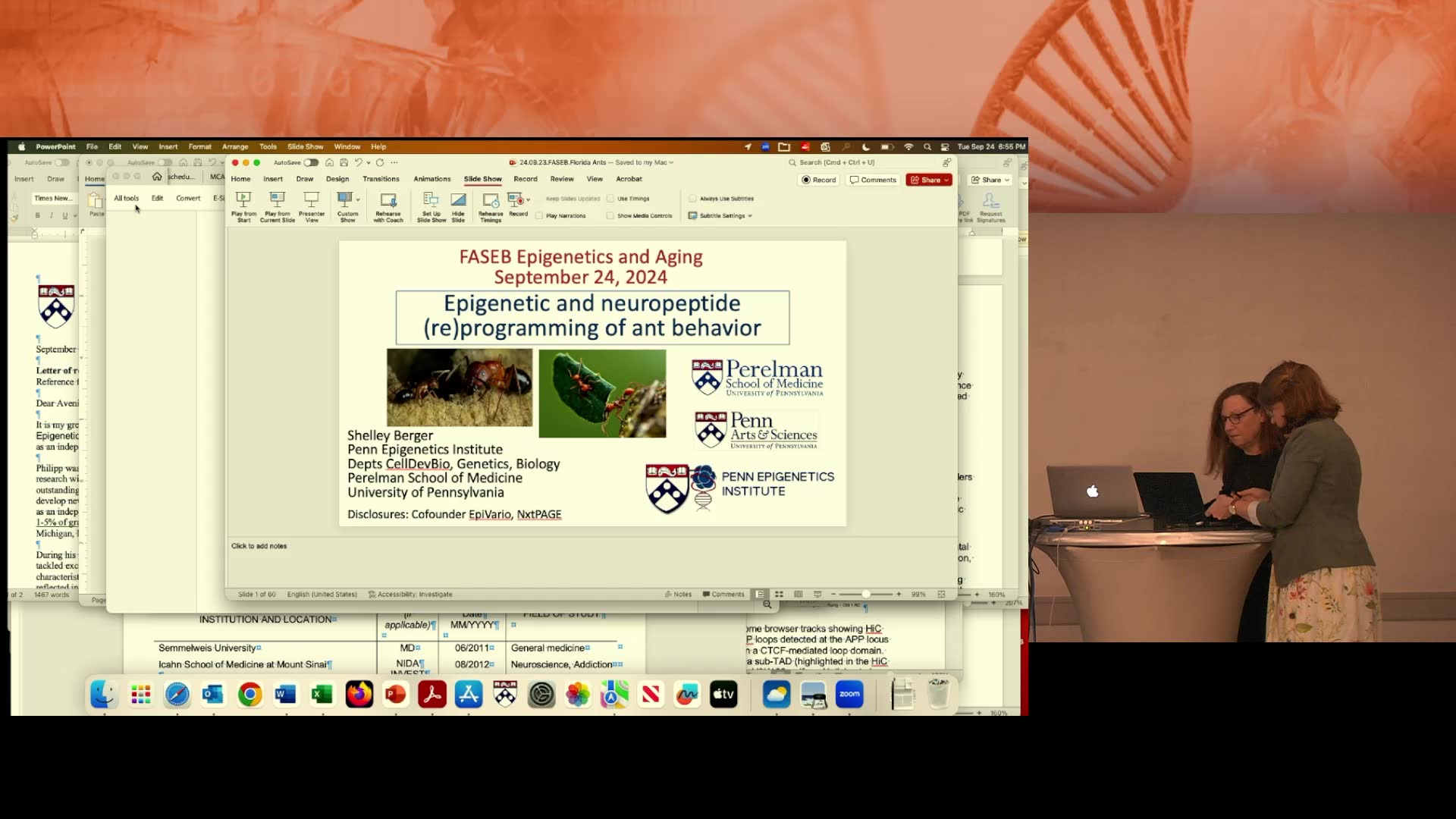Open more title bar options ellipsis

(394, 162)
